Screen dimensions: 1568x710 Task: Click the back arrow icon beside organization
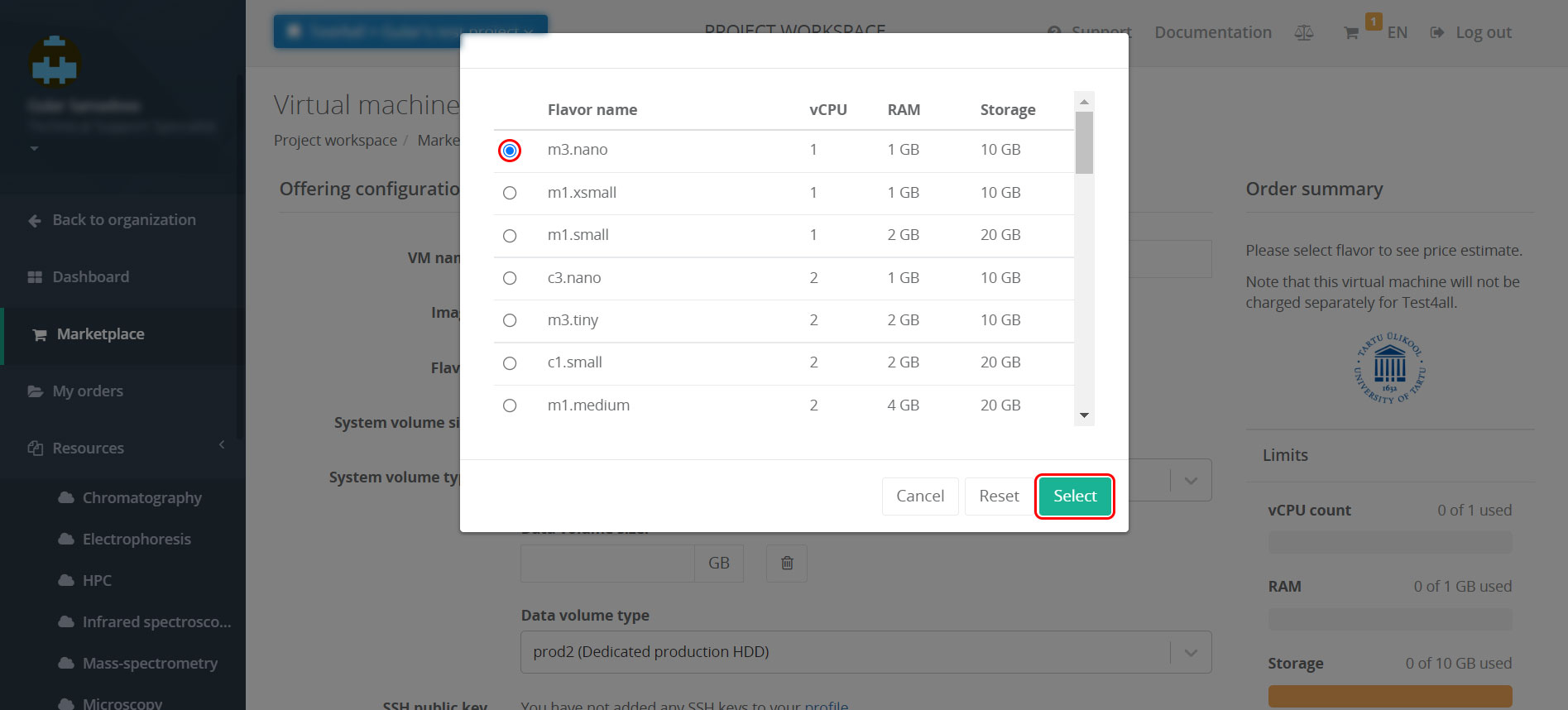click(35, 221)
